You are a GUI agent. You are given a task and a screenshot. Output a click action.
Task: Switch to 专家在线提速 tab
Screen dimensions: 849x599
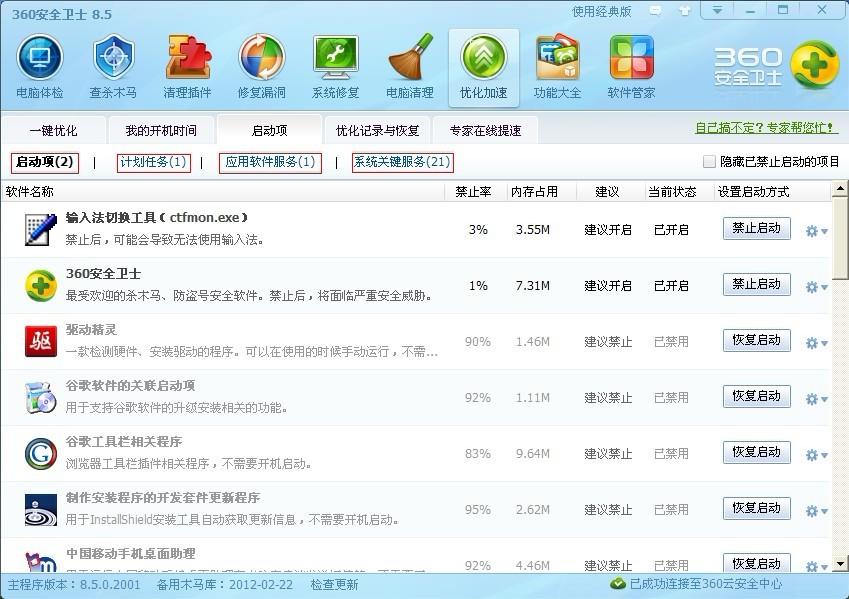(485, 130)
